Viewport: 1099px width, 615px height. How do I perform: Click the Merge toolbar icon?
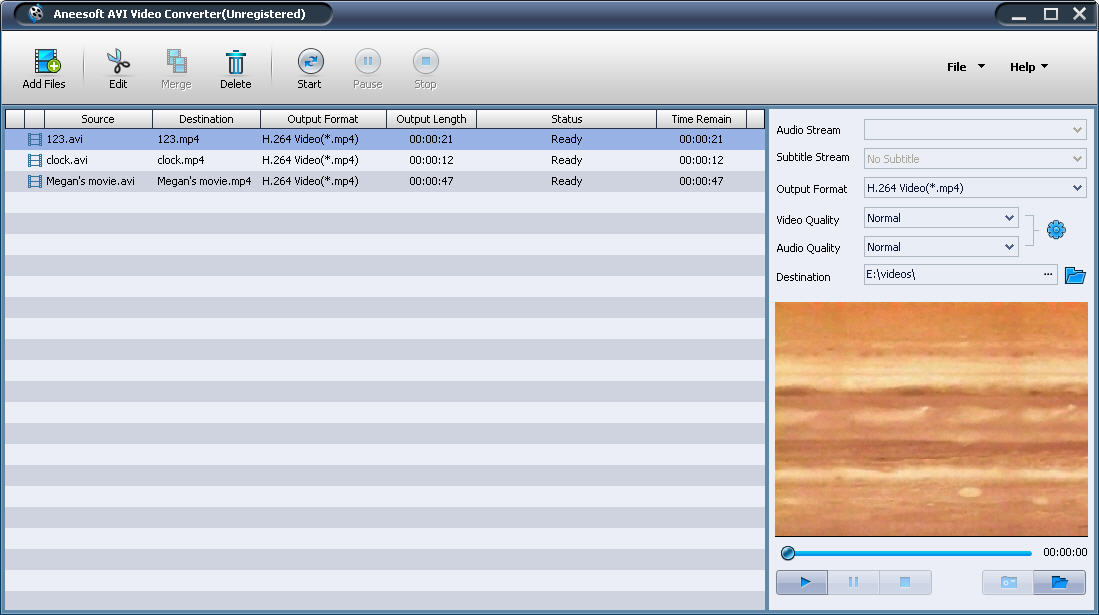[x=176, y=62]
